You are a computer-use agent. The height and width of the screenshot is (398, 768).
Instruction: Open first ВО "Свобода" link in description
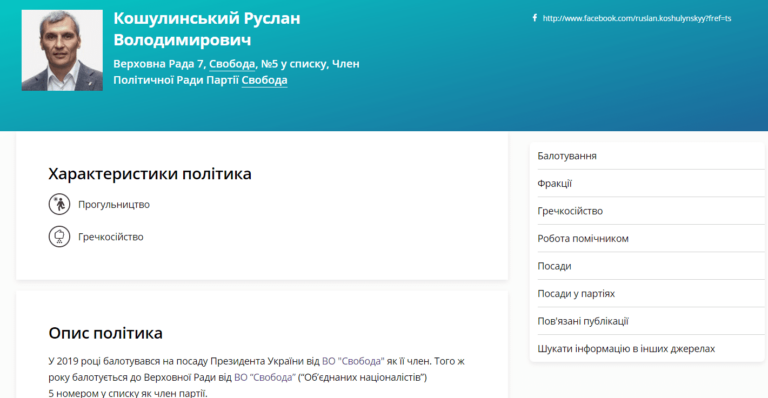coord(353,361)
